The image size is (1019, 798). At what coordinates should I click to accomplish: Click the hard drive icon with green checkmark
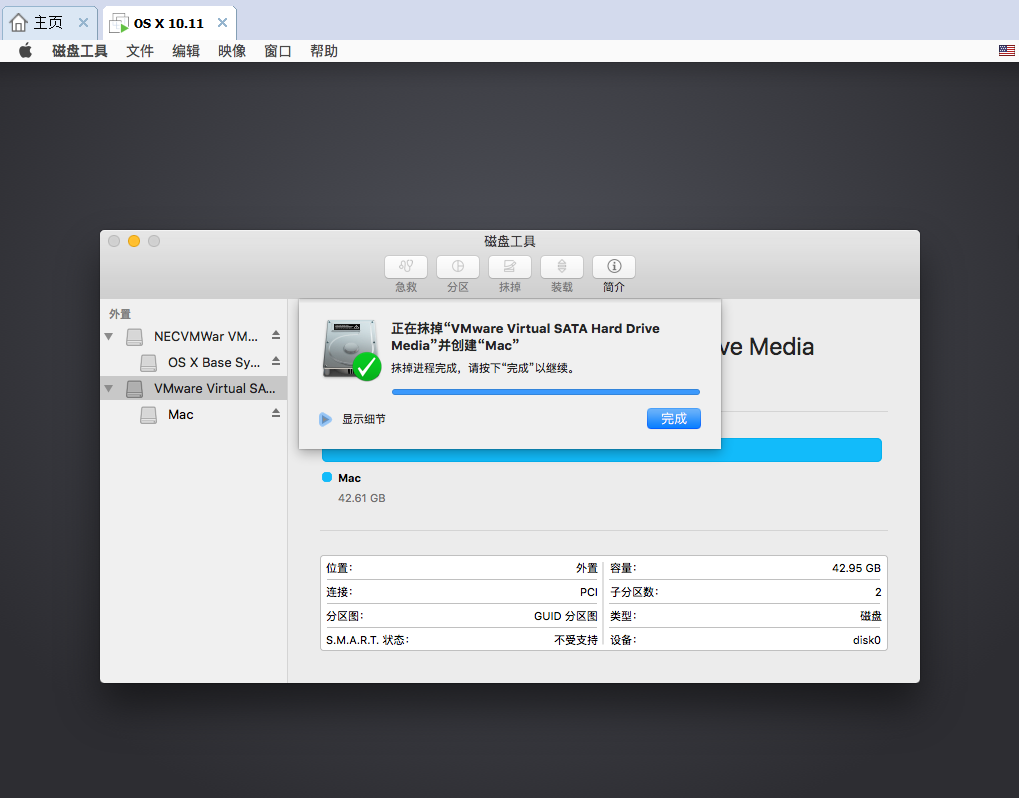click(352, 350)
